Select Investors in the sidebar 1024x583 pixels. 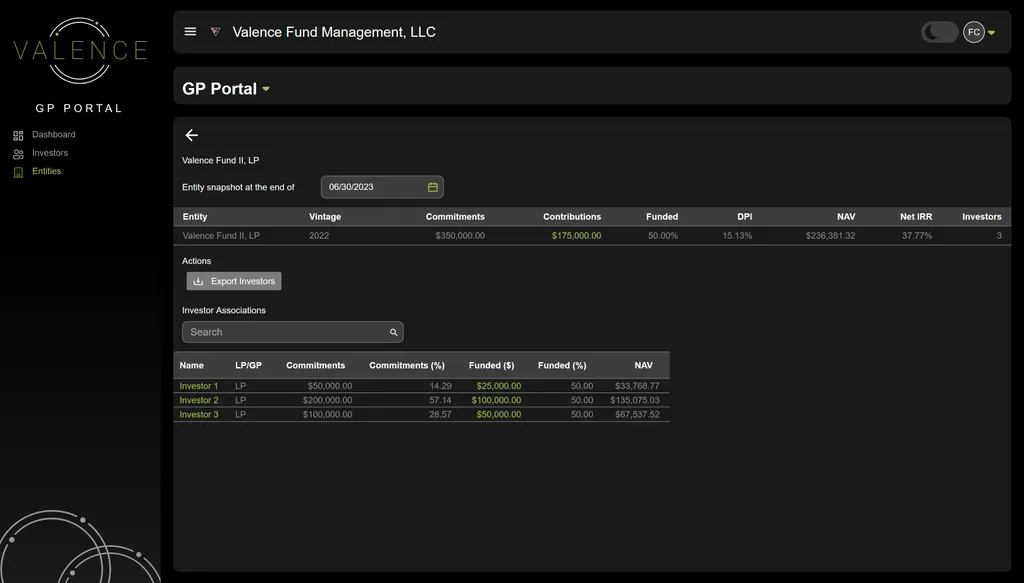point(50,153)
